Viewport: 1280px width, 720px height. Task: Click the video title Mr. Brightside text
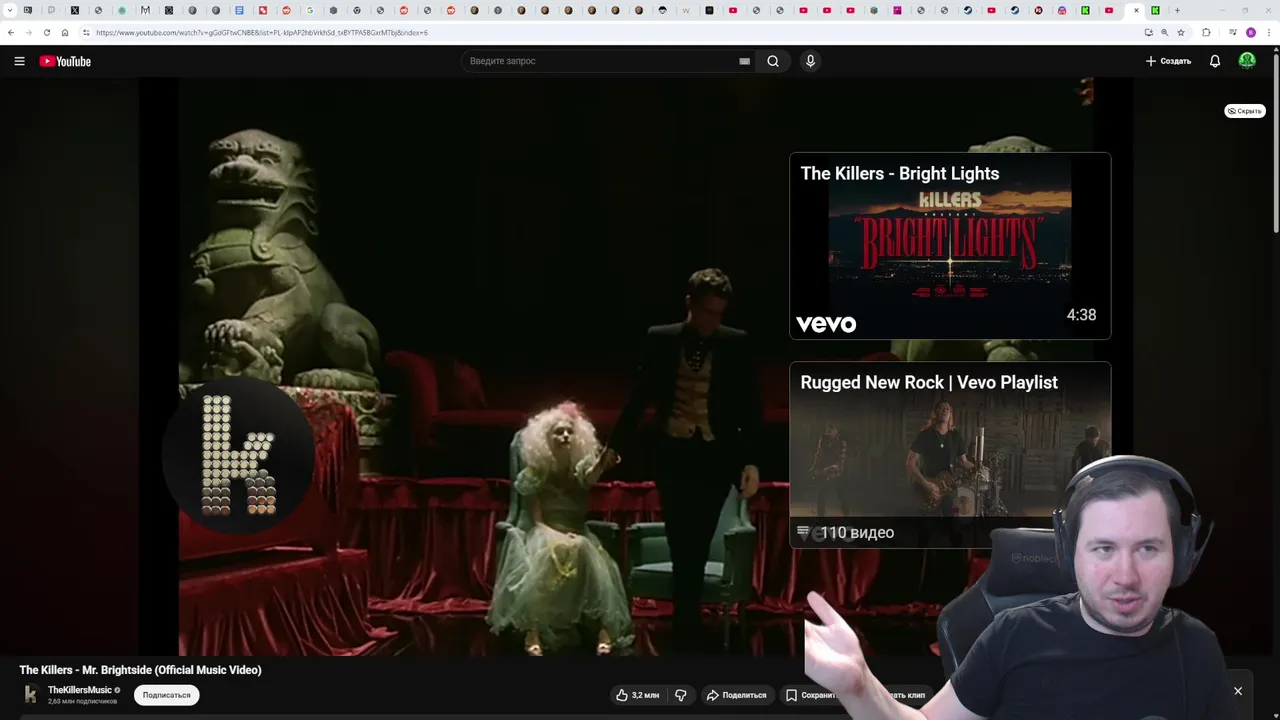pos(140,670)
